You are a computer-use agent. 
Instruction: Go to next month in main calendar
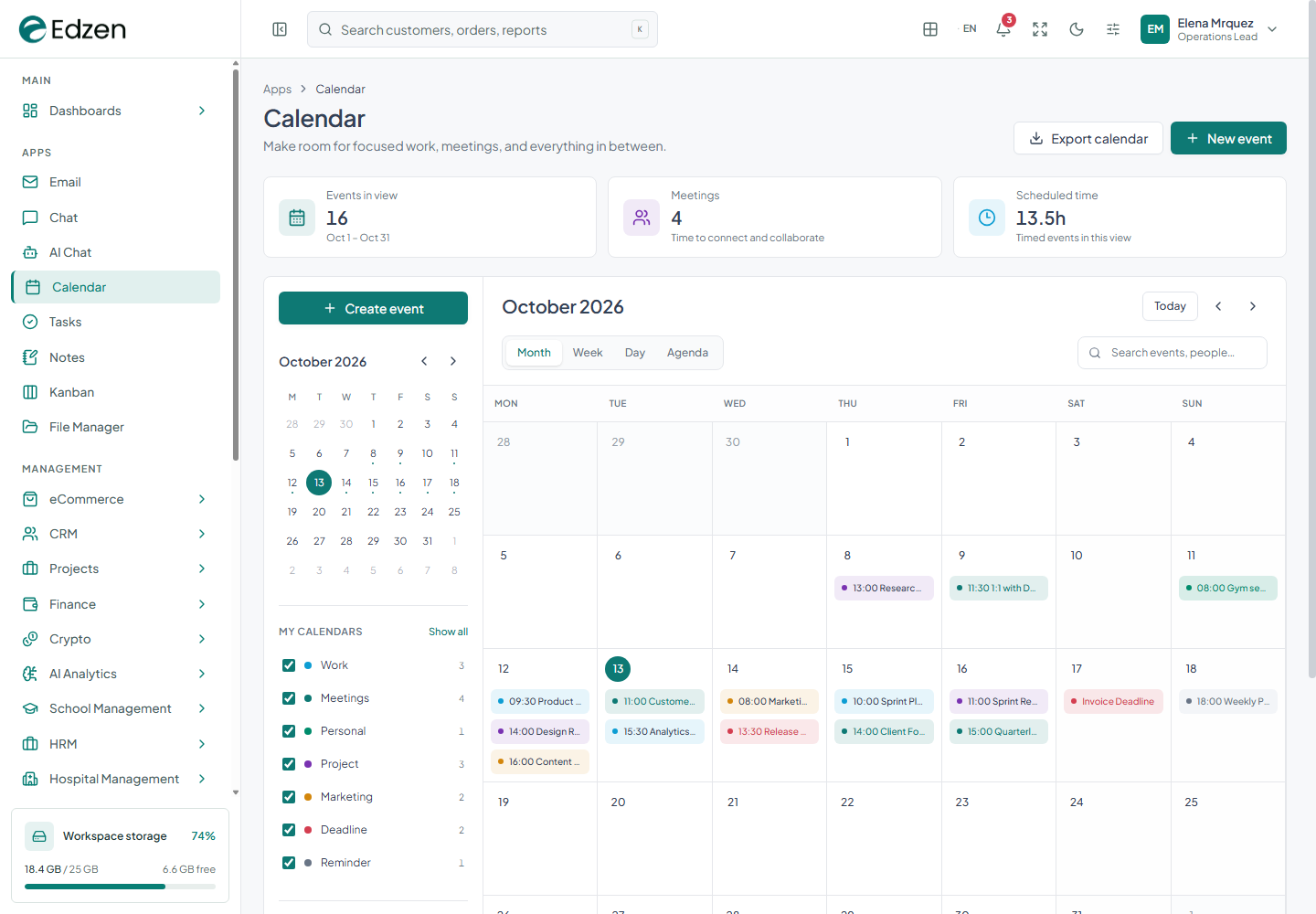(x=1253, y=306)
